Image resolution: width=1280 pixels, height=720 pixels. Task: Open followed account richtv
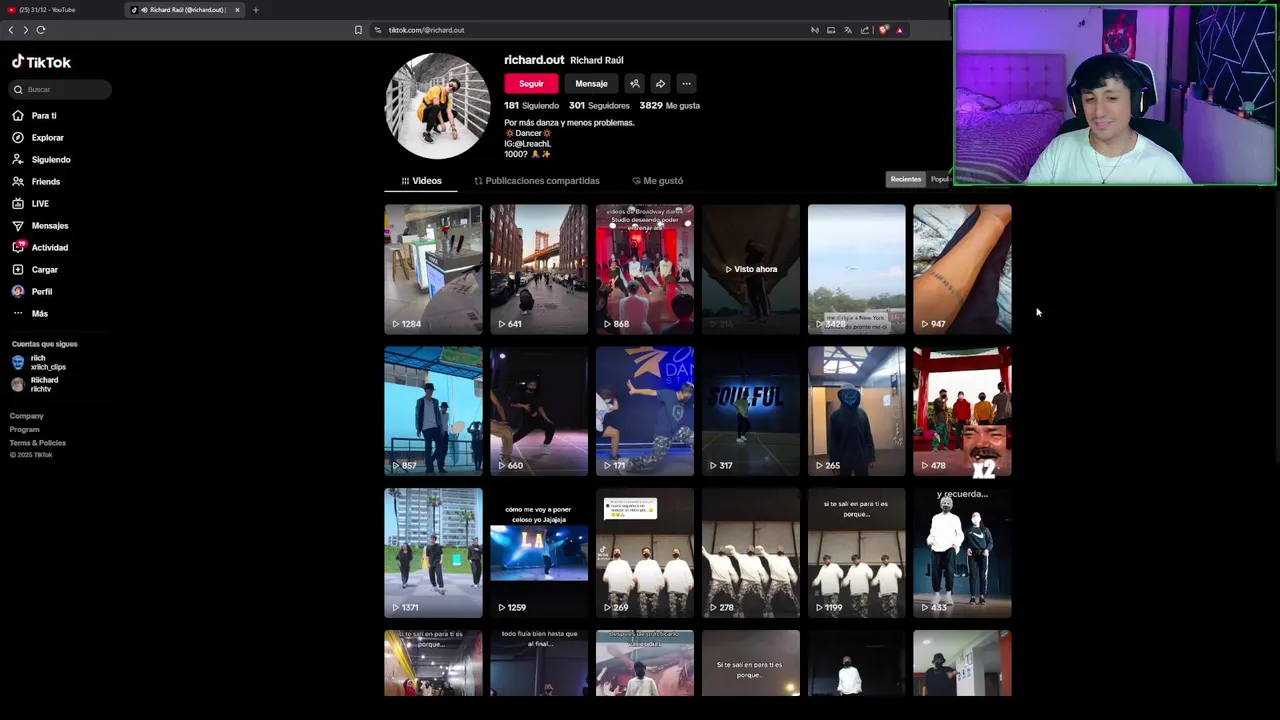coord(36,384)
